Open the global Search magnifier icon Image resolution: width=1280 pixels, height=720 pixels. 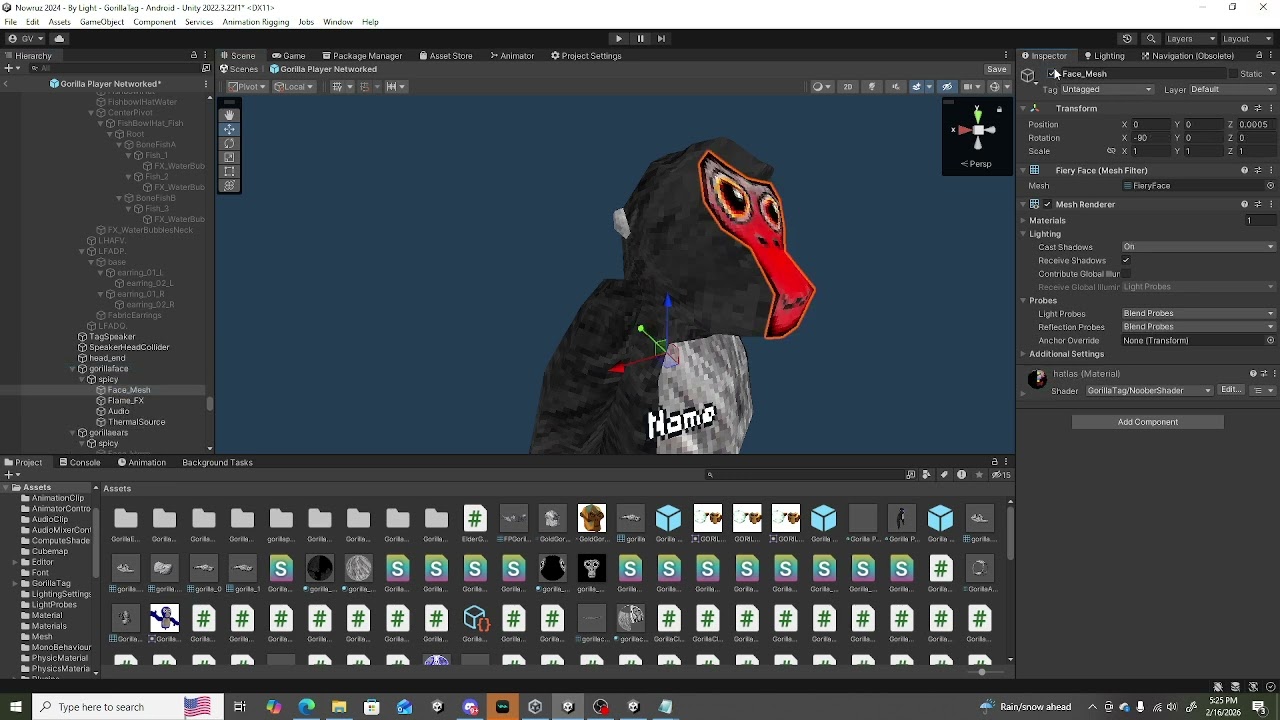tap(1151, 39)
